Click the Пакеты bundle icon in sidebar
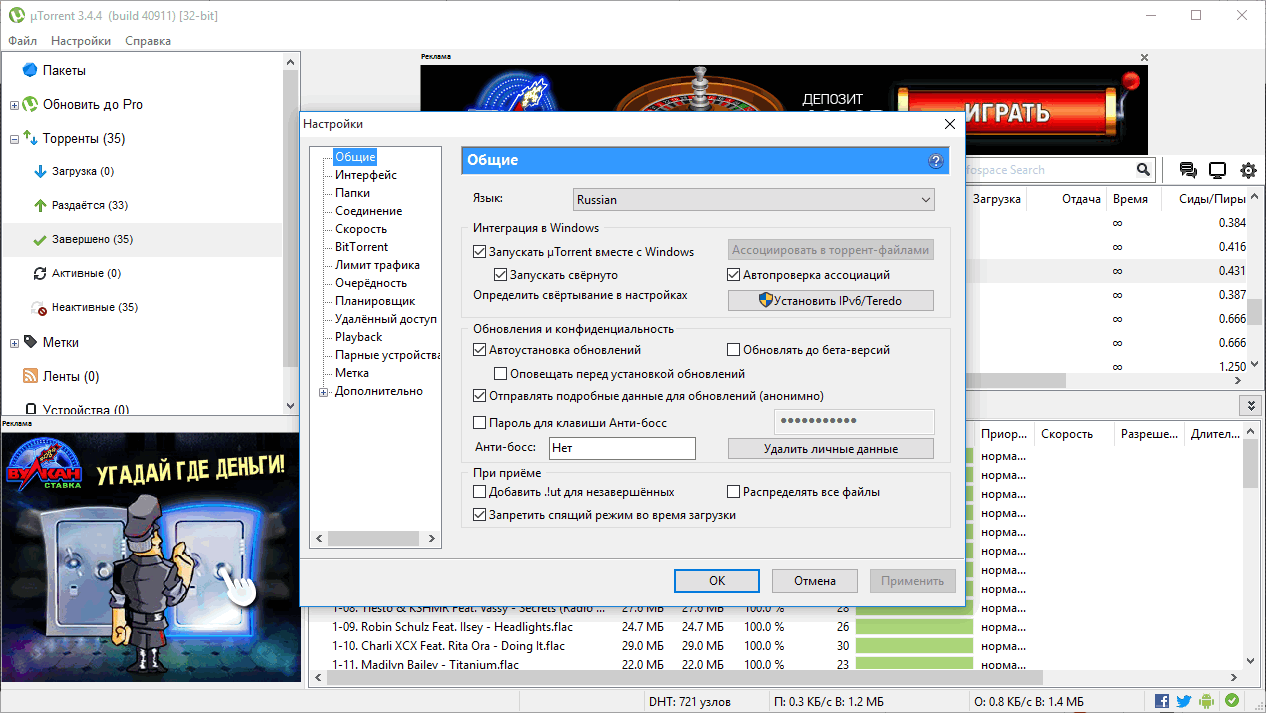 click(x=30, y=70)
